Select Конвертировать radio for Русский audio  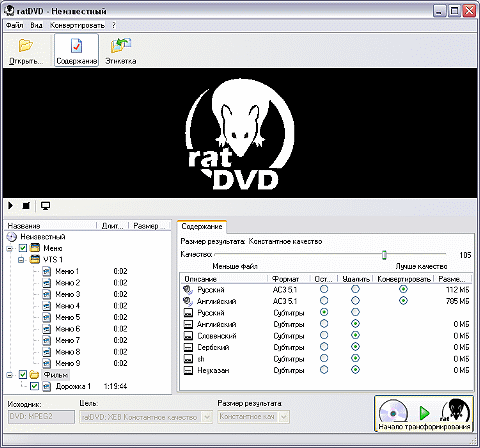click(403, 289)
